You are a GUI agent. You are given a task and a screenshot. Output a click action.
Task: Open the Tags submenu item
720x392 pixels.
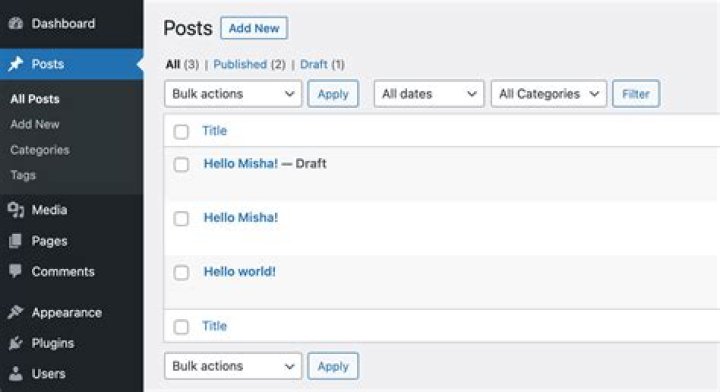click(23, 175)
